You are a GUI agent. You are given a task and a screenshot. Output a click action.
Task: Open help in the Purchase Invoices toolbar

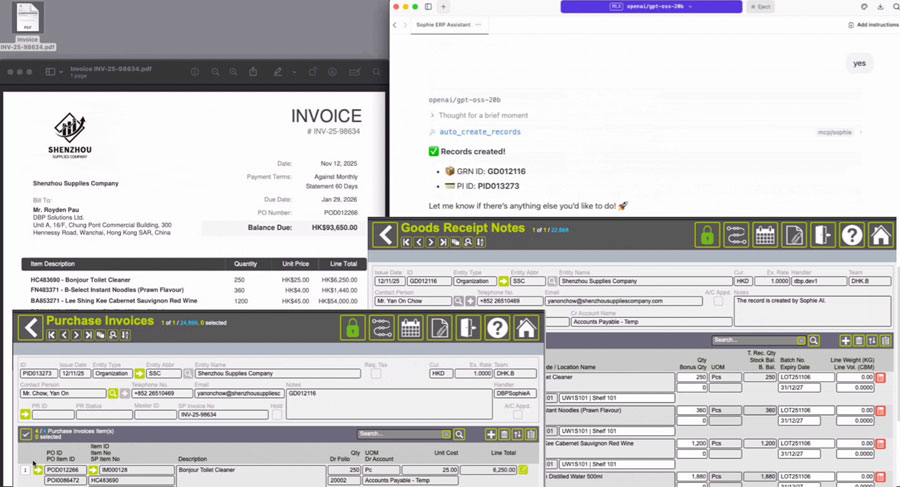tap(497, 327)
